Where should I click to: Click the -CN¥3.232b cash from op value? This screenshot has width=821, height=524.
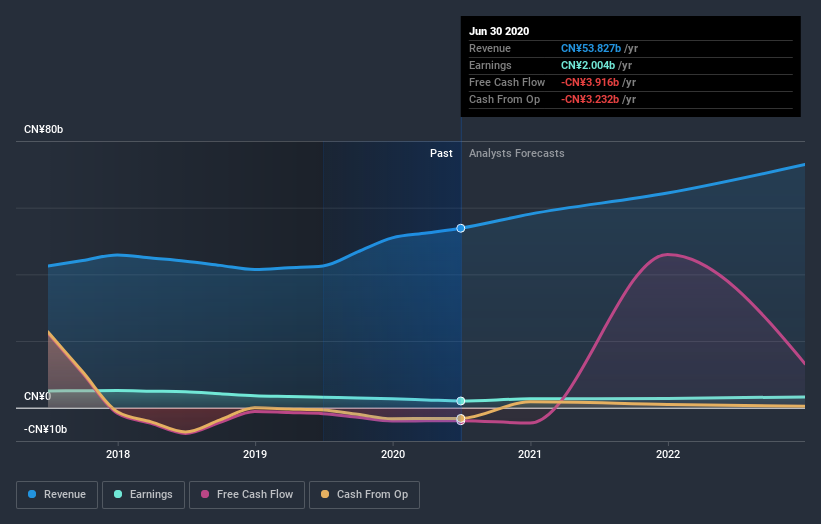pos(590,99)
